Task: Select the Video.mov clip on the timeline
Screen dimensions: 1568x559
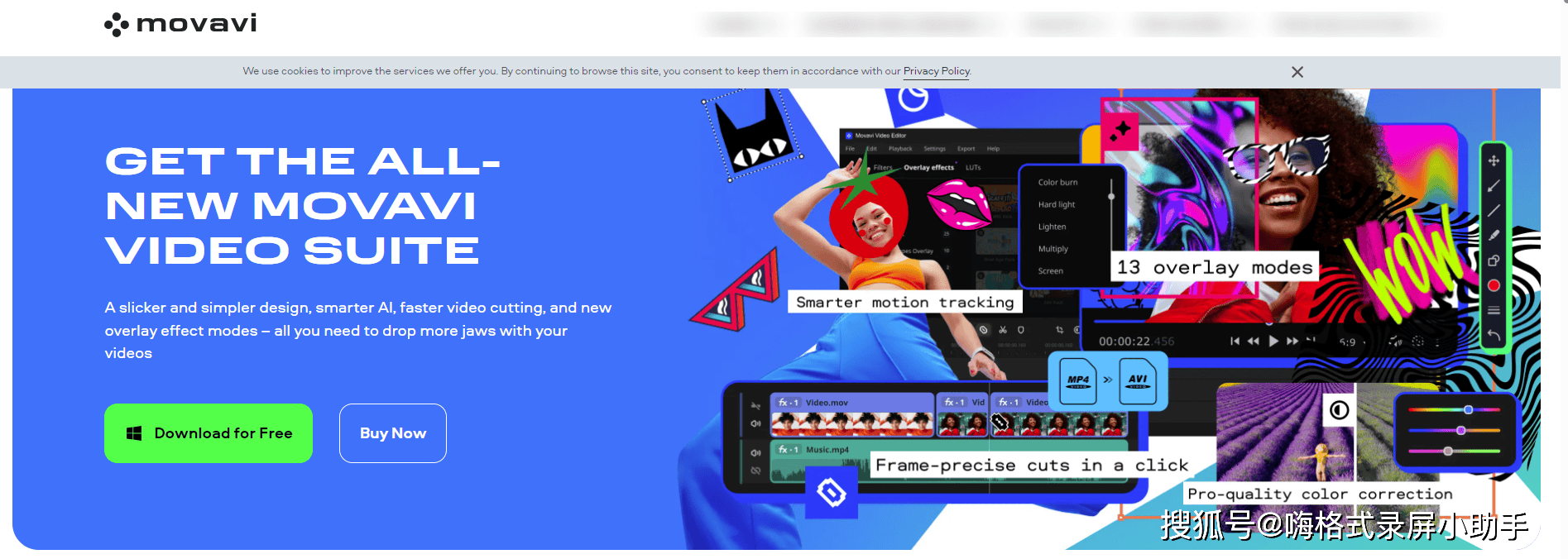Action: [852, 415]
